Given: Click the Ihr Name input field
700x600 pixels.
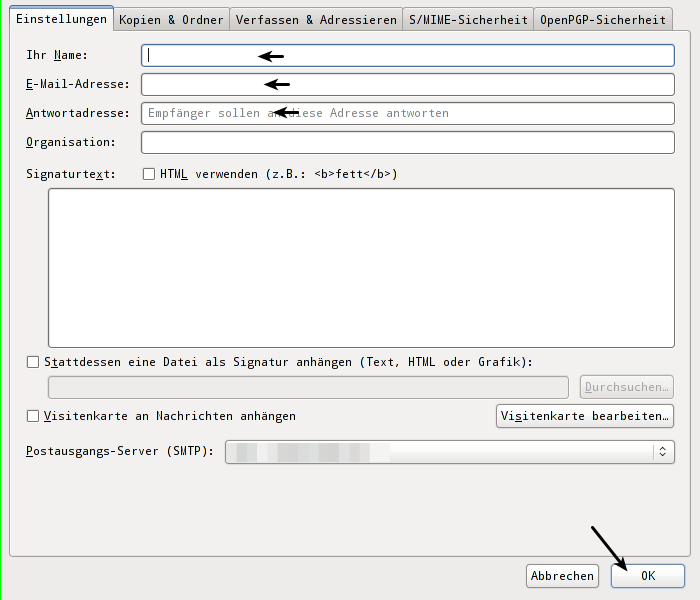Looking at the screenshot, I should pyautogui.click(x=408, y=55).
